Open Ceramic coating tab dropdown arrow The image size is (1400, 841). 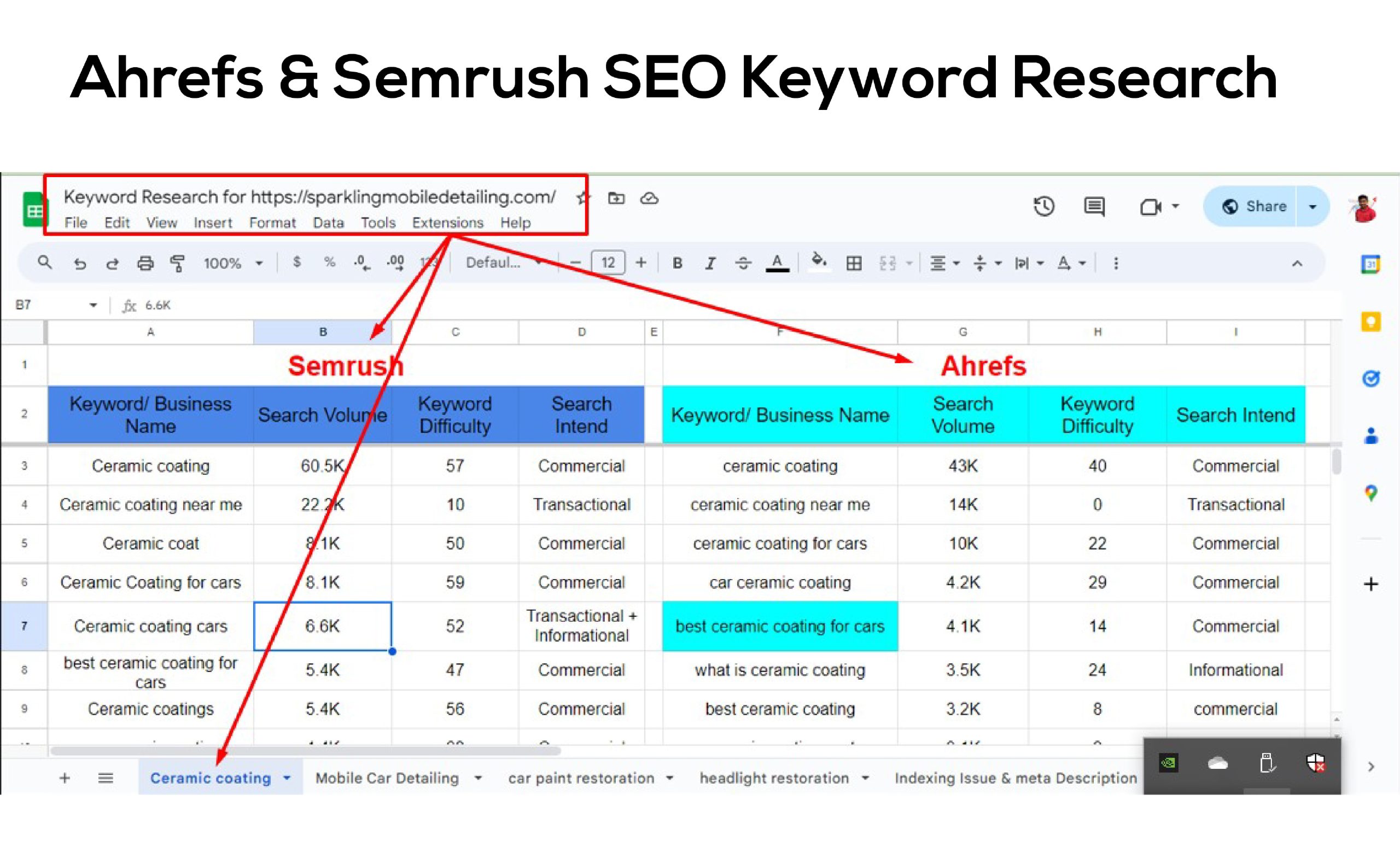click(x=287, y=778)
